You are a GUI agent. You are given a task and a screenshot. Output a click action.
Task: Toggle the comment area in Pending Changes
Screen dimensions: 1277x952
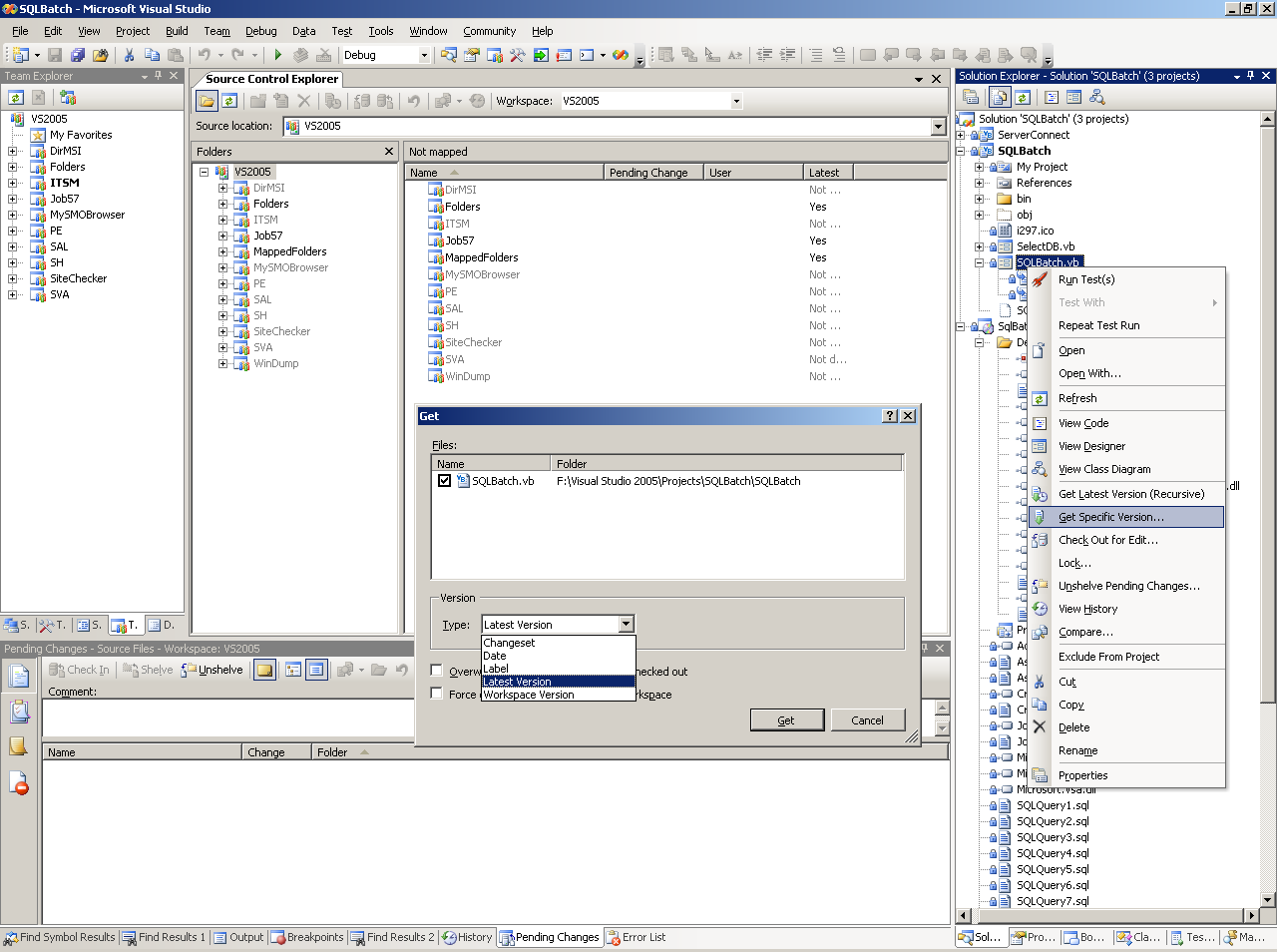[264, 670]
